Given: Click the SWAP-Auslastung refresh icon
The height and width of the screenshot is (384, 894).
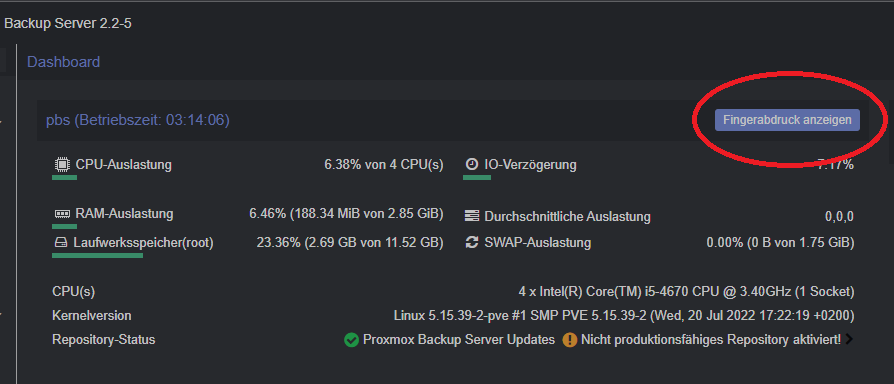Looking at the screenshot, I should coord(472,243).
